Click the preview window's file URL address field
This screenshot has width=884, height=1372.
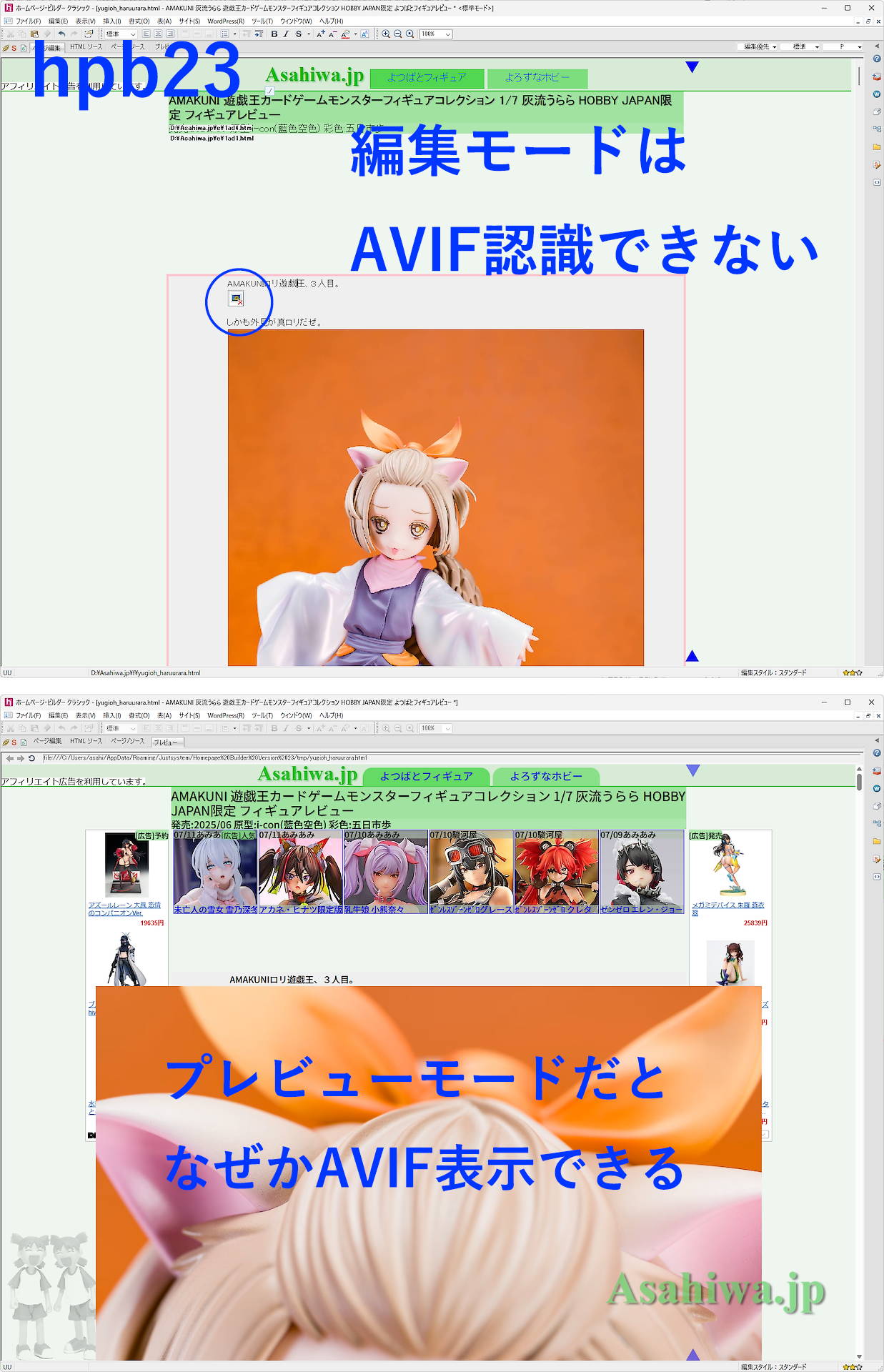coord(450,758)
